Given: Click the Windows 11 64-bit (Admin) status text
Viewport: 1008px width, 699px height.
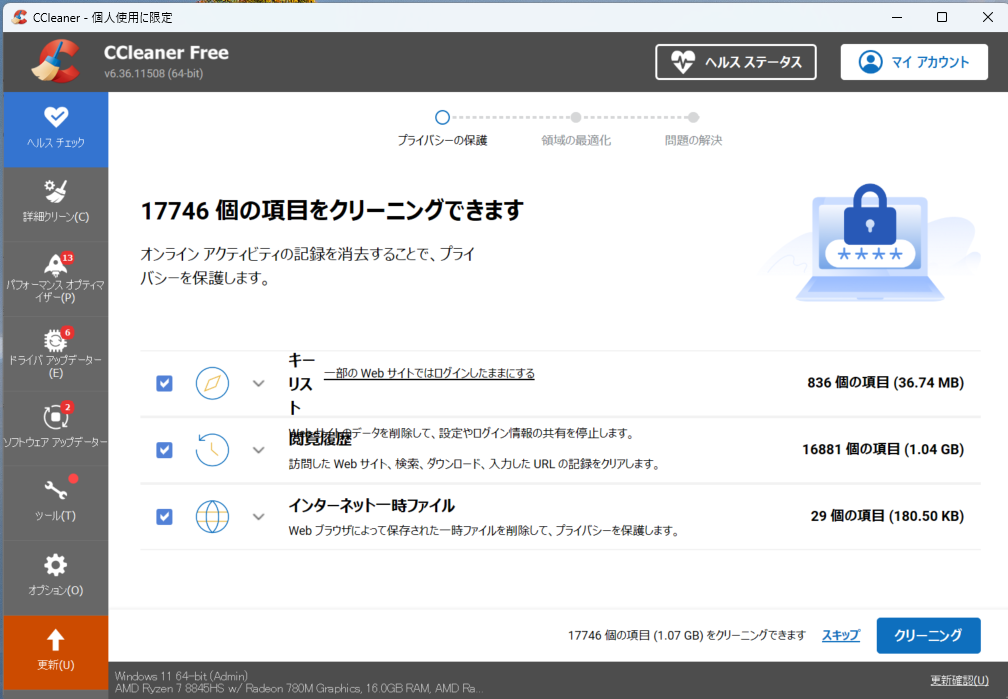Looking at the screenshot, I should [x=181, y=676].
